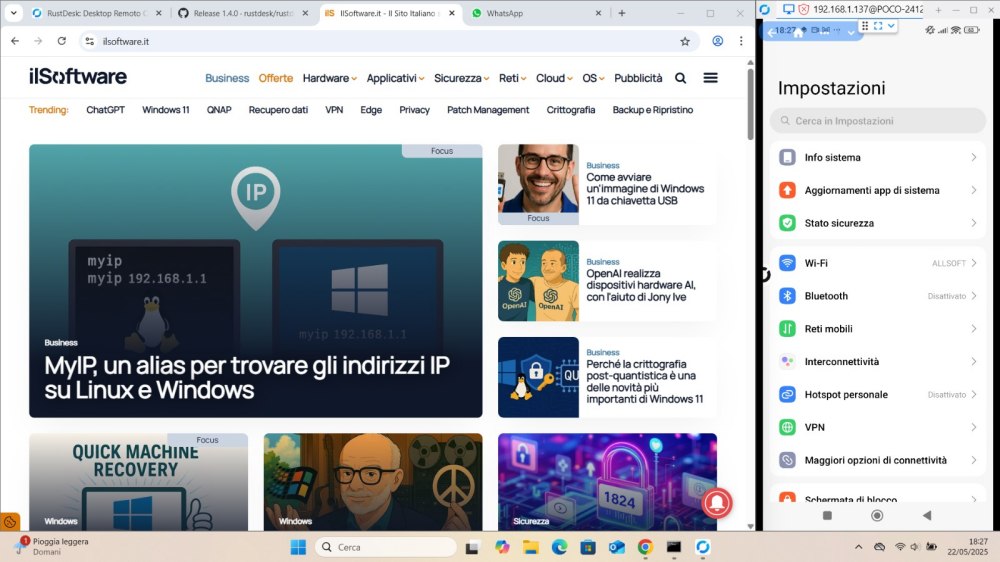Open the Business menu item
The image size is (1000, 562).
[227, 78]
